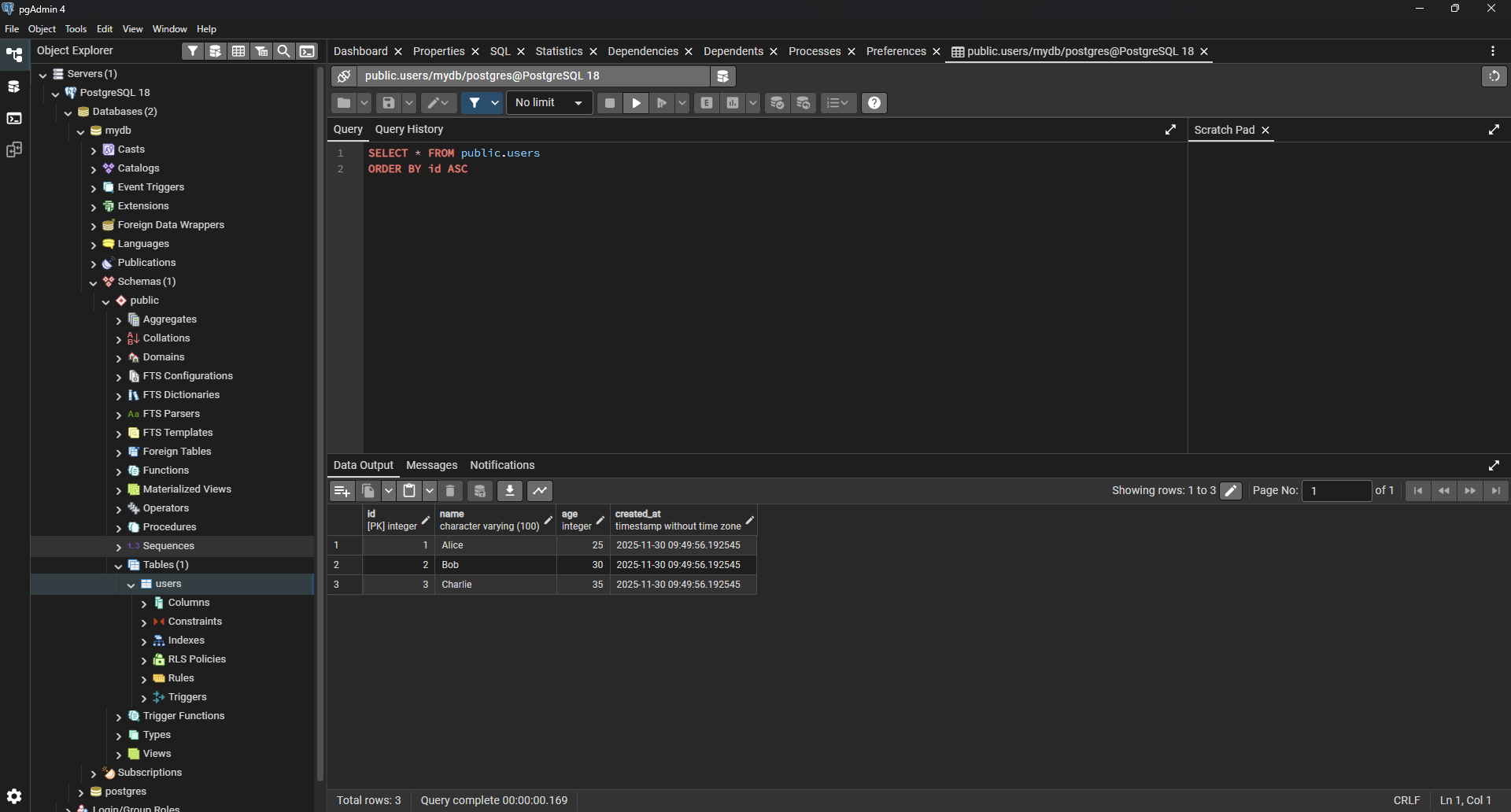Switch to the Messages tab
Image resolution: width=1511 pixels, height=812 pixels.
(431, 465)
